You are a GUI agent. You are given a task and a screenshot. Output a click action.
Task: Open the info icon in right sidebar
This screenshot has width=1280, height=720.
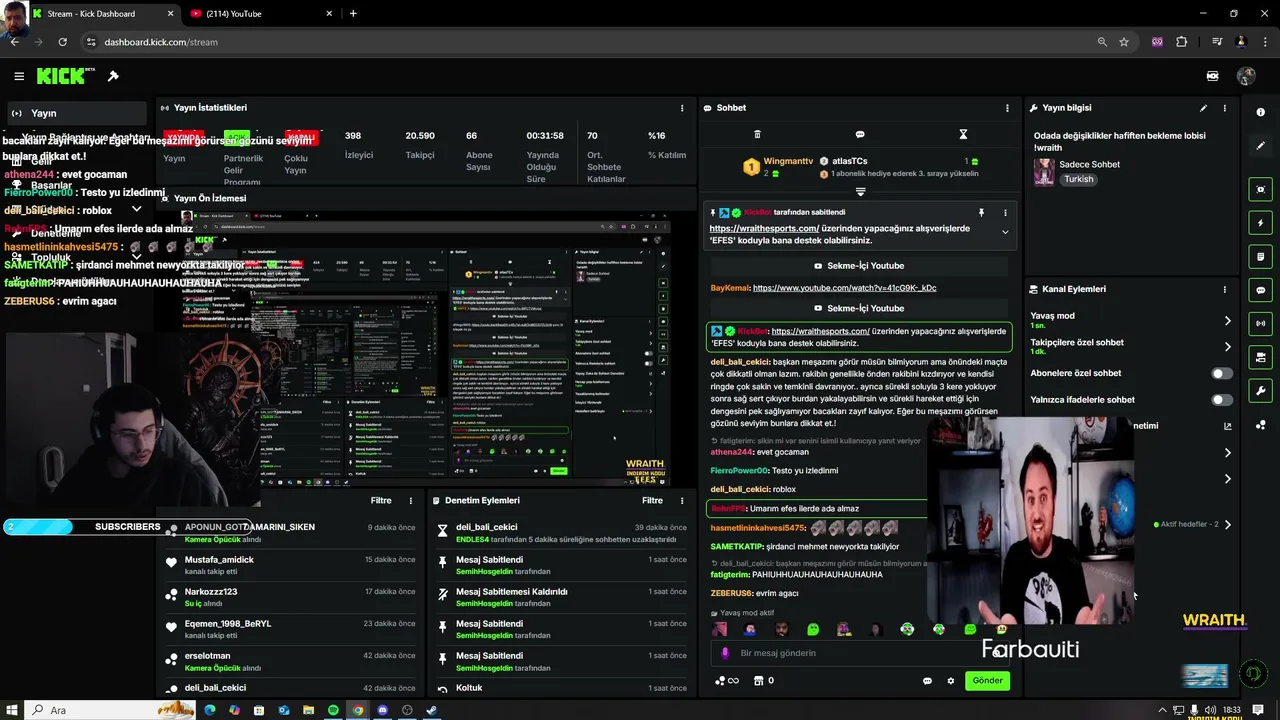click(1260, 112)
